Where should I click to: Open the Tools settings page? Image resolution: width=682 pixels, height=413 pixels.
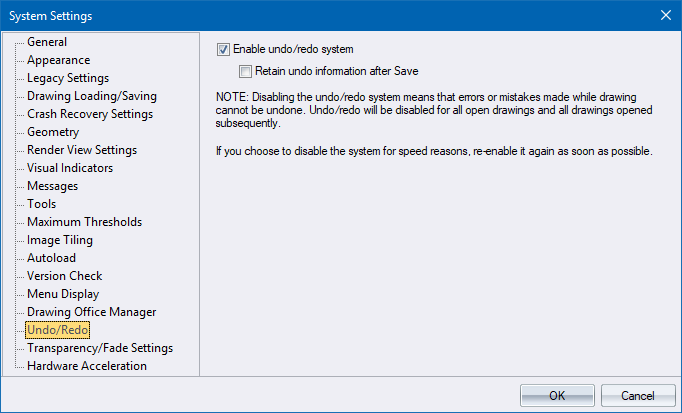click(x=41, y=204)
